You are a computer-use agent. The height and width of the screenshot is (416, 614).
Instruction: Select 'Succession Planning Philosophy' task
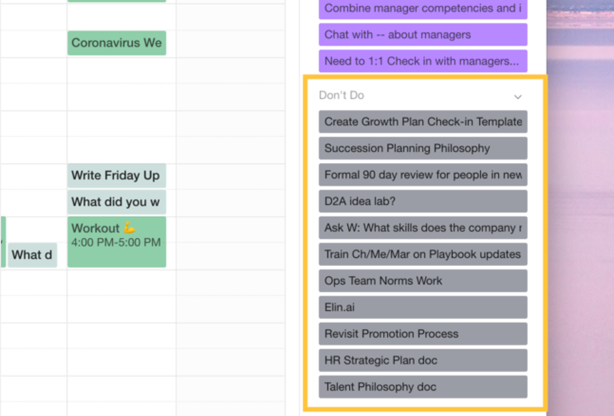pos(423,148)
